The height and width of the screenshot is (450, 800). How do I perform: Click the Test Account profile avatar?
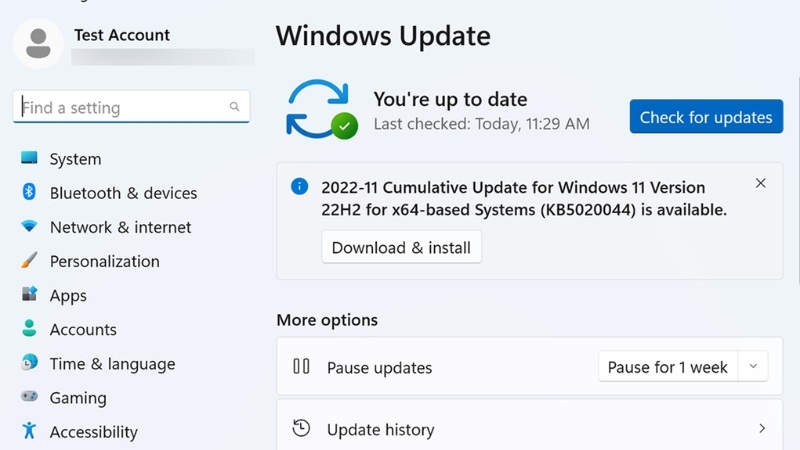38,43
